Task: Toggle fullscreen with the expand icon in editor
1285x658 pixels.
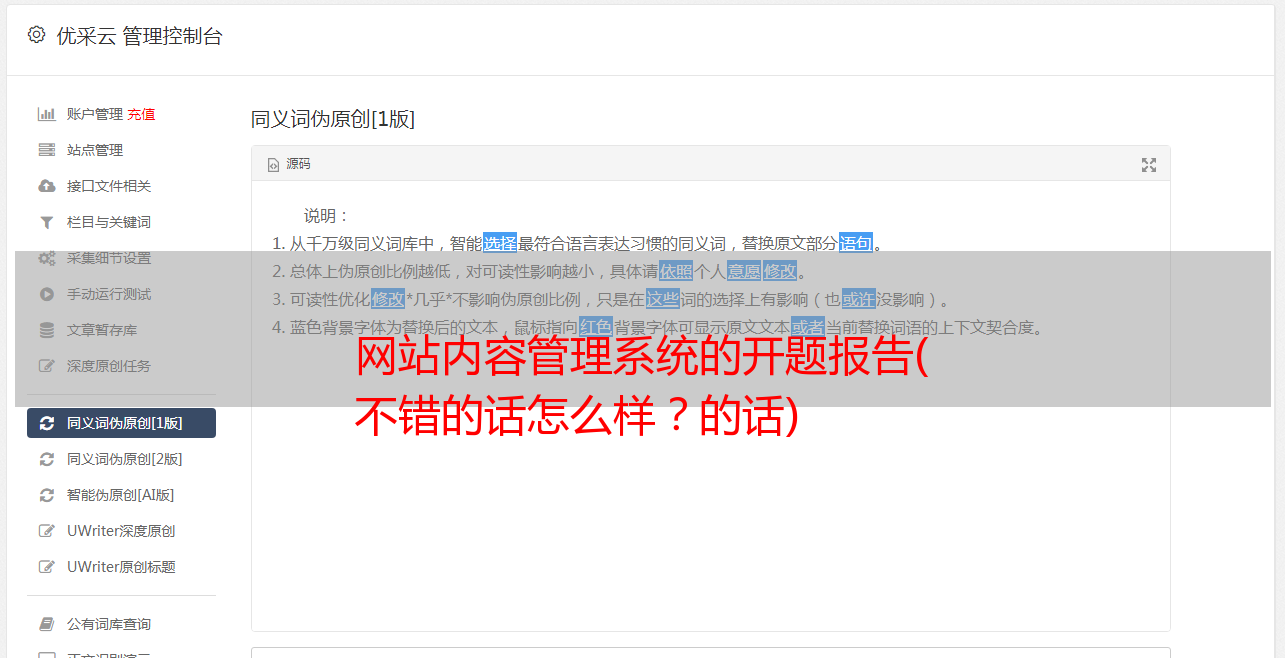Action: click(1149, 165)
